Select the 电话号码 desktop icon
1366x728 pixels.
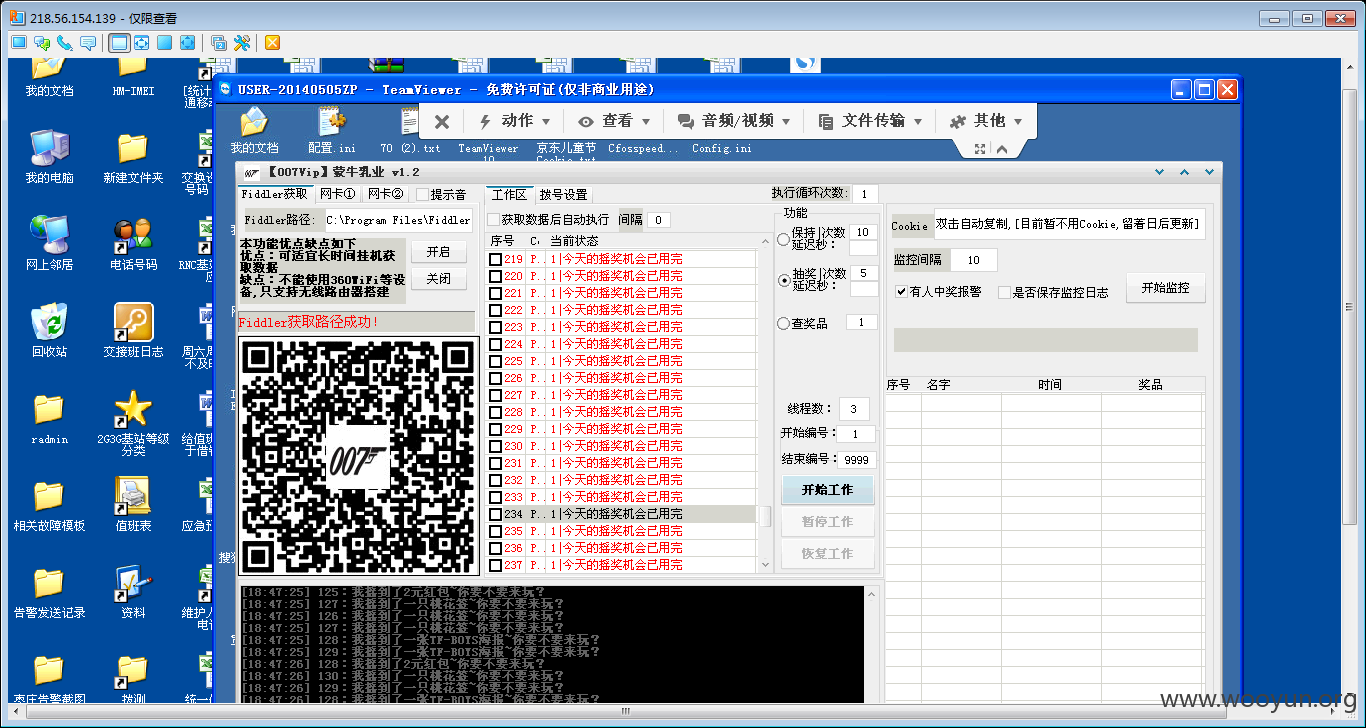[x=133, y=244]
